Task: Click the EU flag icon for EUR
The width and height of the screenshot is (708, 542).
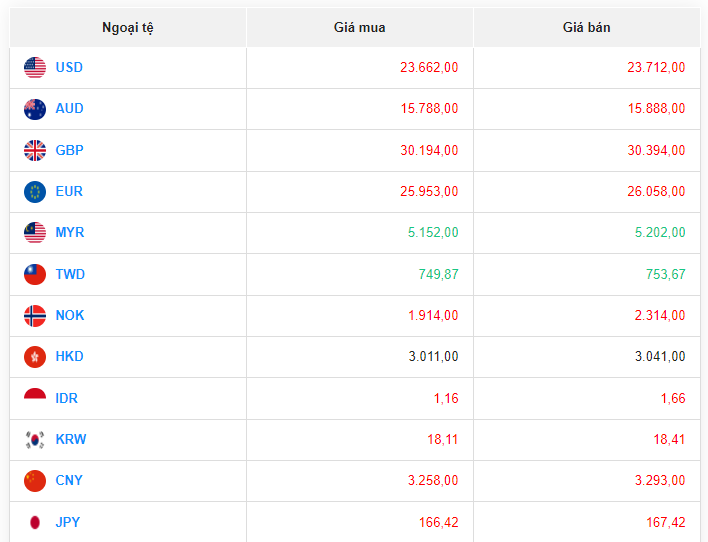Action: (x=35, y=192)
